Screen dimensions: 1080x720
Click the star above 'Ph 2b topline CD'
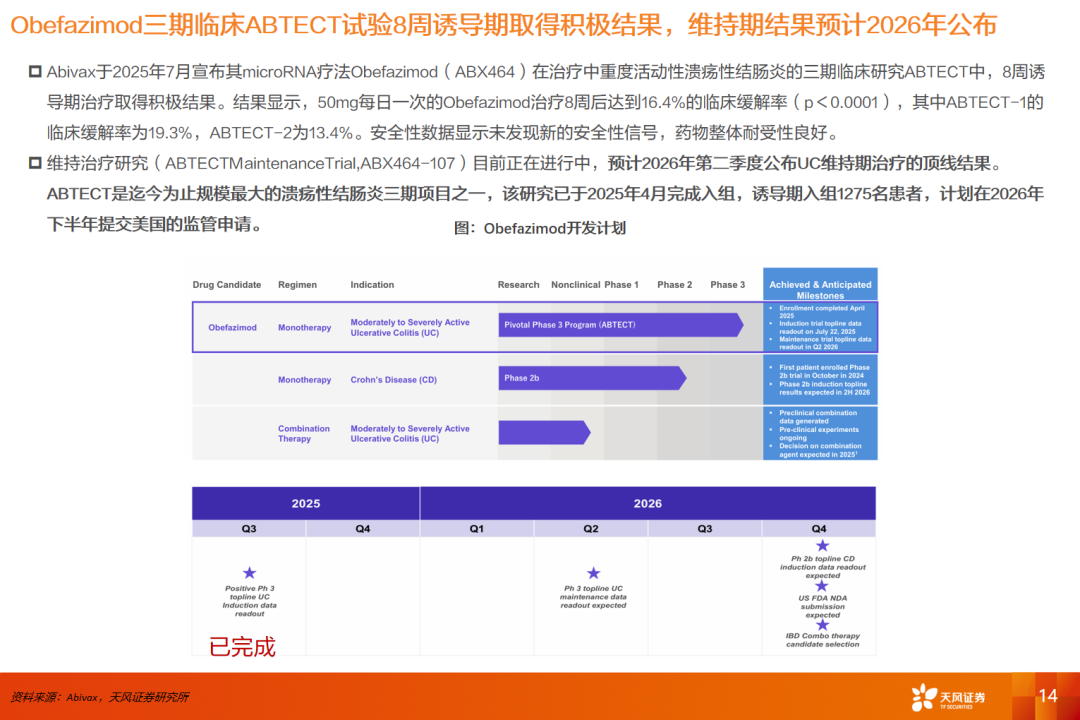pyautogui.click(x=822, y=546)
